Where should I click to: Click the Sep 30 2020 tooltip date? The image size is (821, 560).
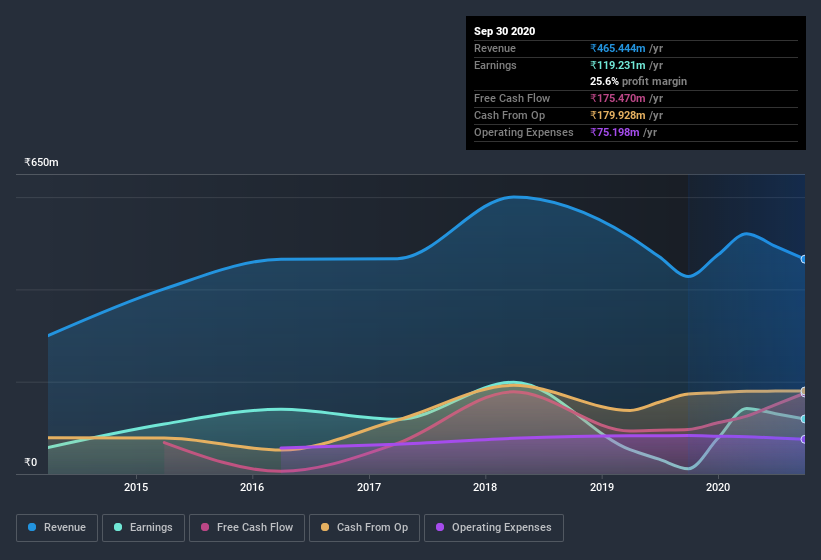[504, 31]
